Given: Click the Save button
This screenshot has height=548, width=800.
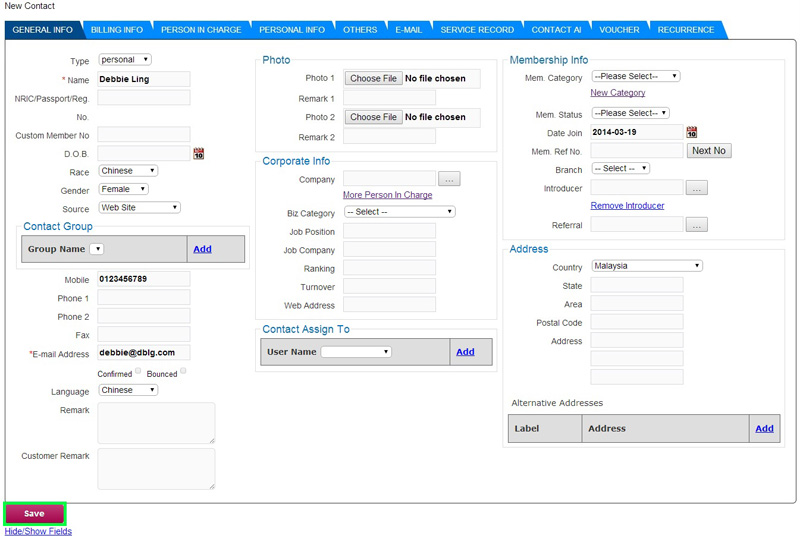Looking at the screenshot, I should point(34,514).
